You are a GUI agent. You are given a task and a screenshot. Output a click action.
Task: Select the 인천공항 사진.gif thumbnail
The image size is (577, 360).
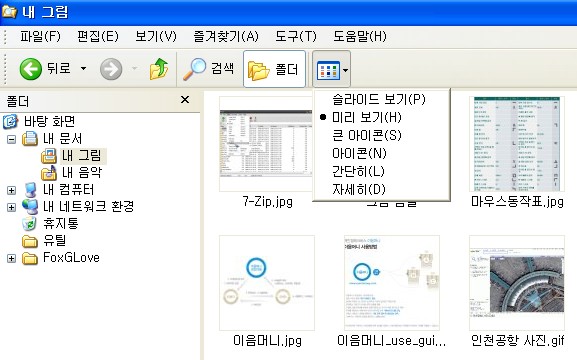517,283
